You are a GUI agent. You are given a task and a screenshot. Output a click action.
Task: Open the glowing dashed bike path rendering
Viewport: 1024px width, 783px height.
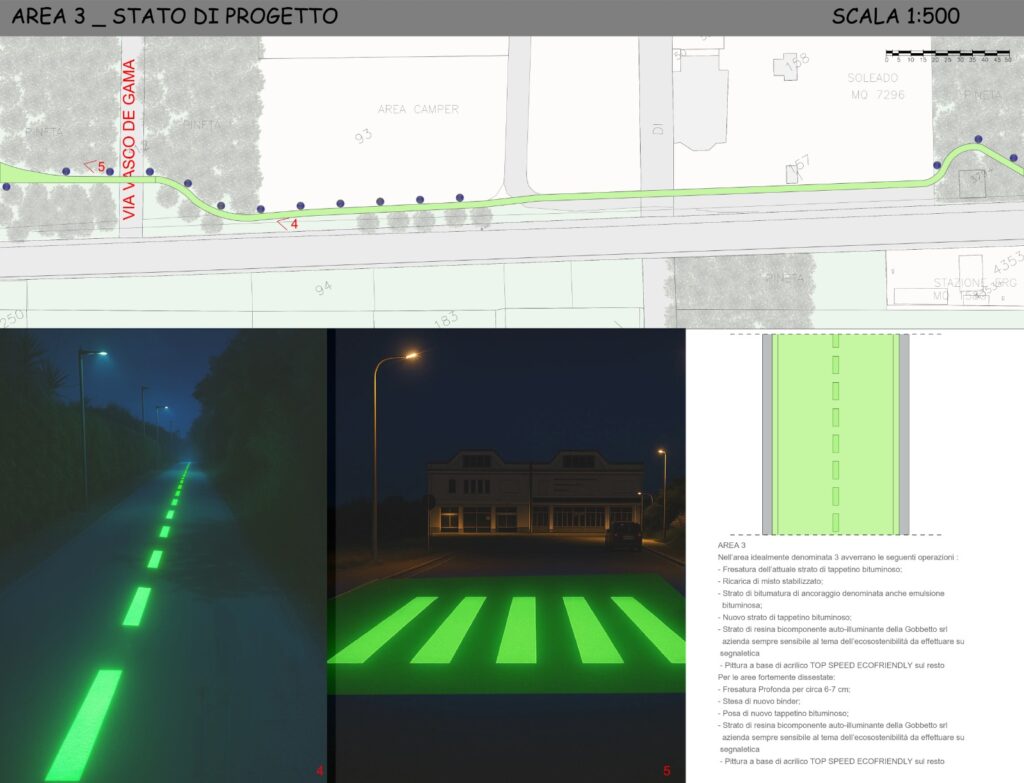(x=163, y=556)
